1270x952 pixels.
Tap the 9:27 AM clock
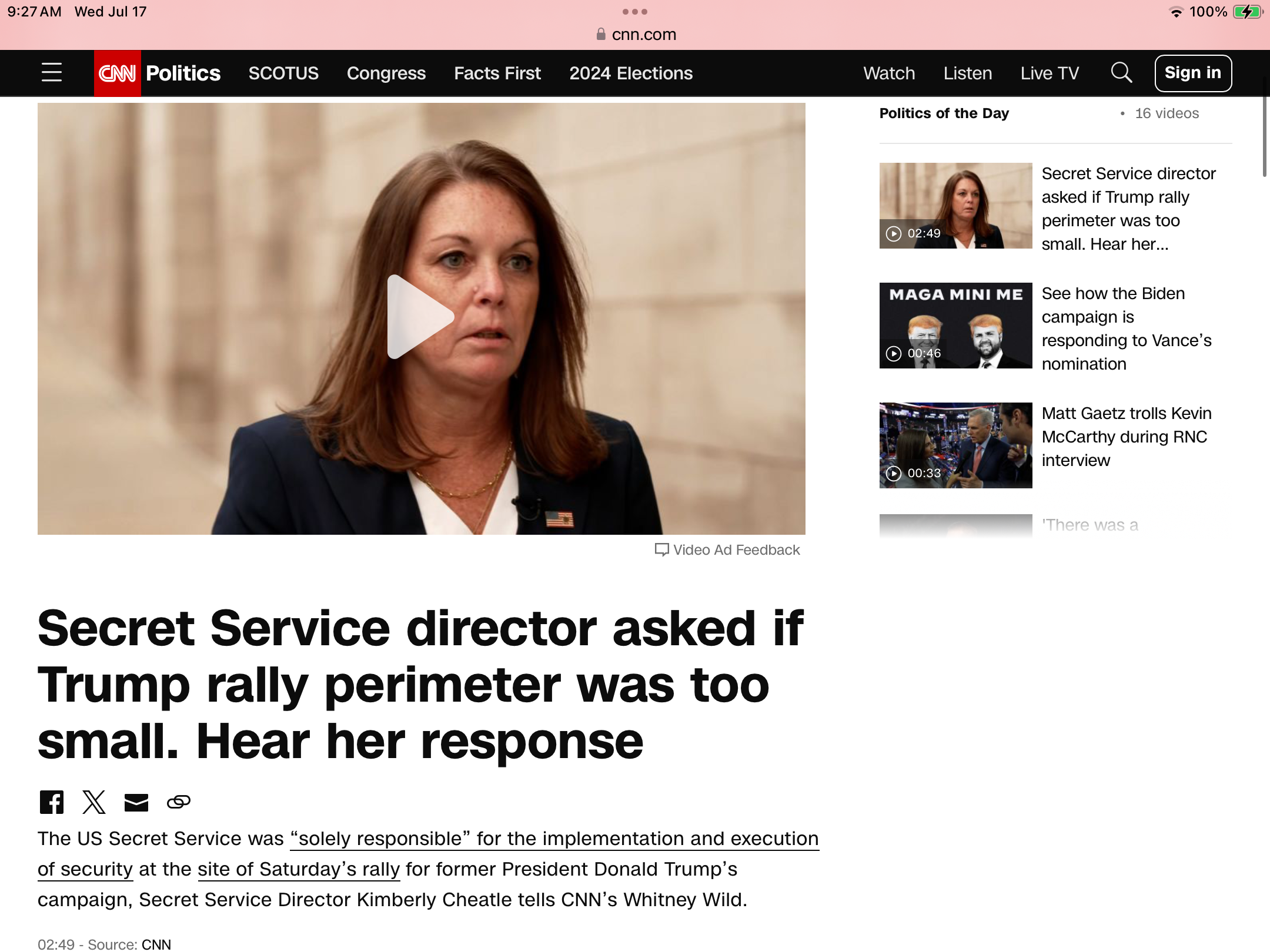point(34,12)
